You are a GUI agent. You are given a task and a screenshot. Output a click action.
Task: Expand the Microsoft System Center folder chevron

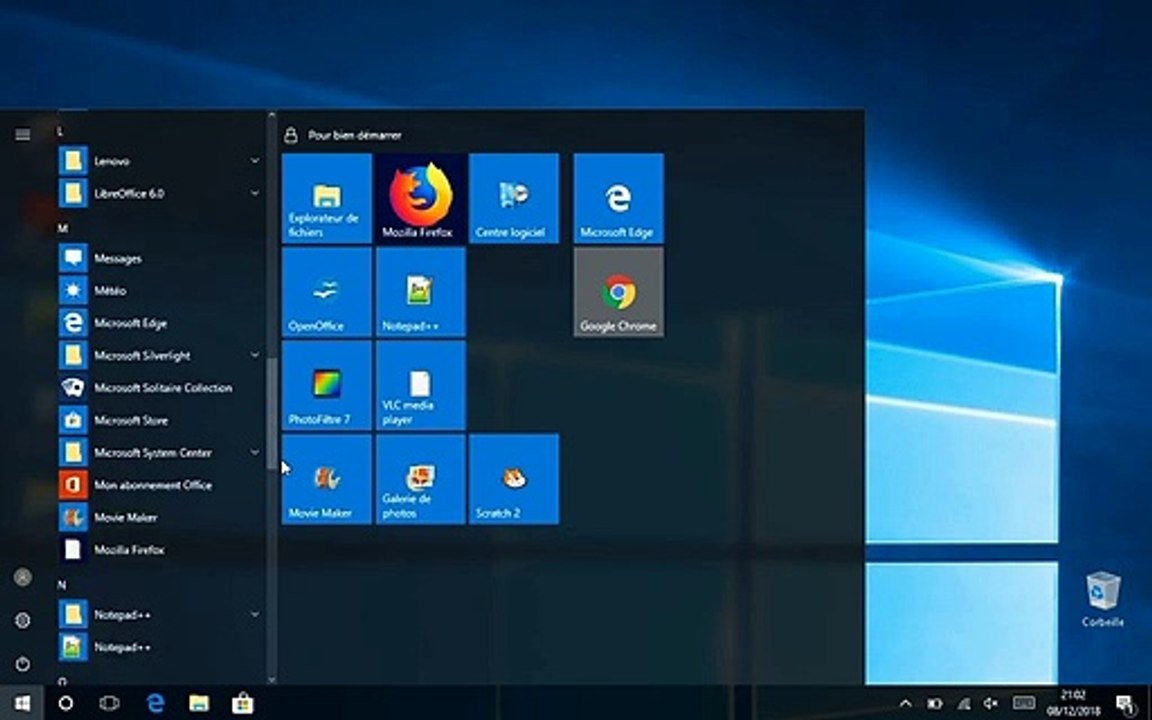pos(254,452)
